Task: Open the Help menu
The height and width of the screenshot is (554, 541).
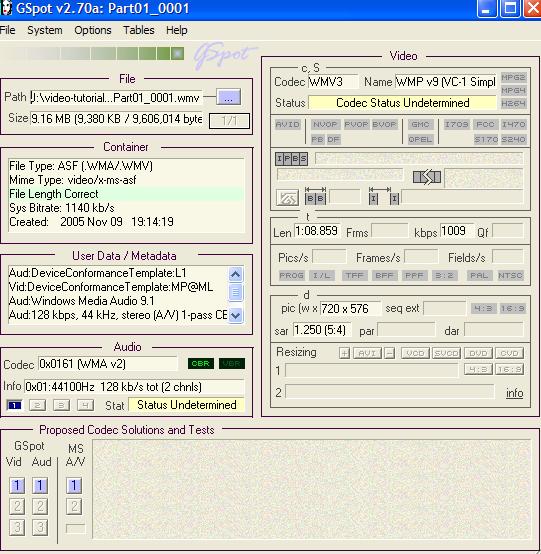Action: 176,30
